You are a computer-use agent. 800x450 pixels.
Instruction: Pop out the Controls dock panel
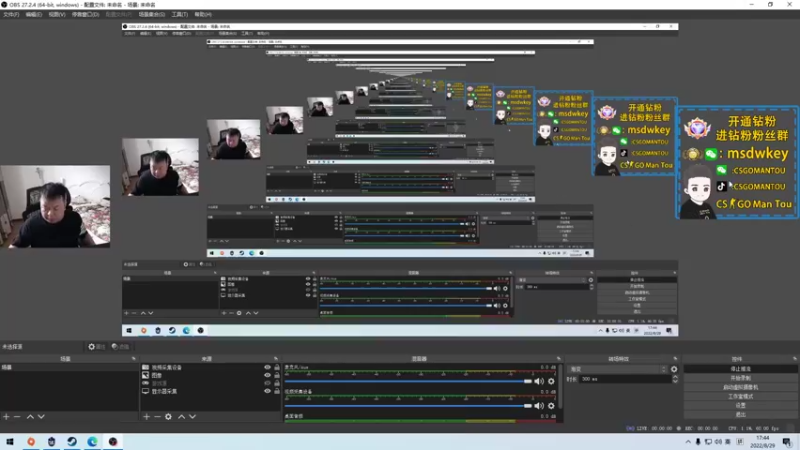pos(794,359)
